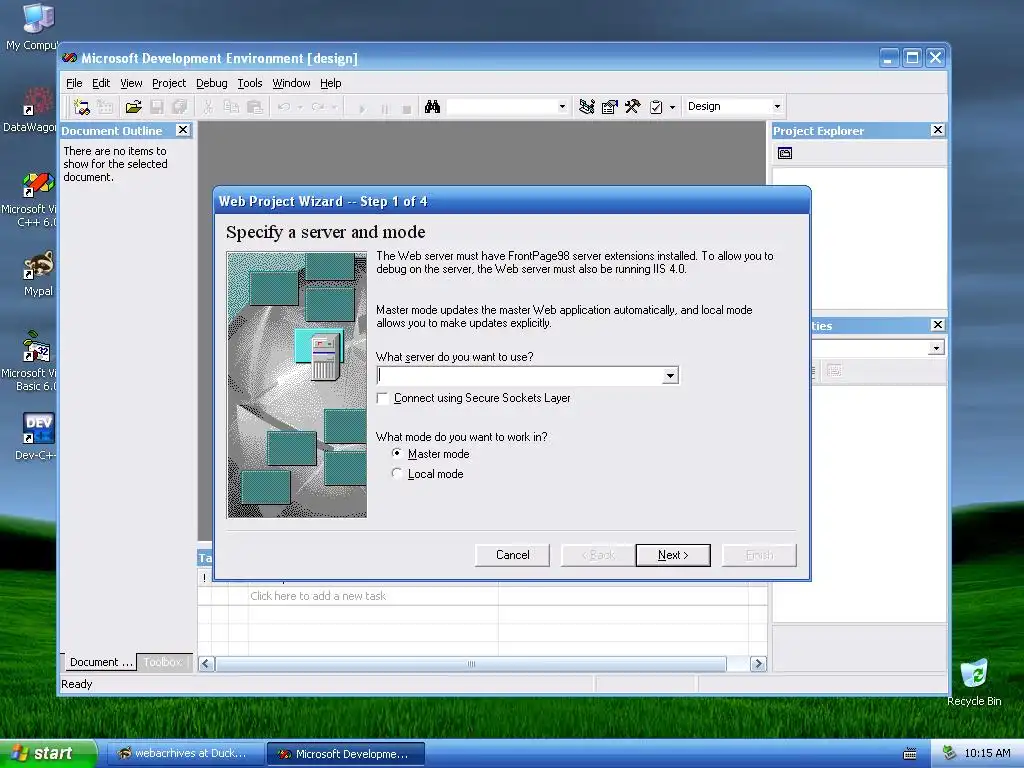Open the Redo history dropdown arrow
The image size is (1024, 768).
tap(334, 107)
